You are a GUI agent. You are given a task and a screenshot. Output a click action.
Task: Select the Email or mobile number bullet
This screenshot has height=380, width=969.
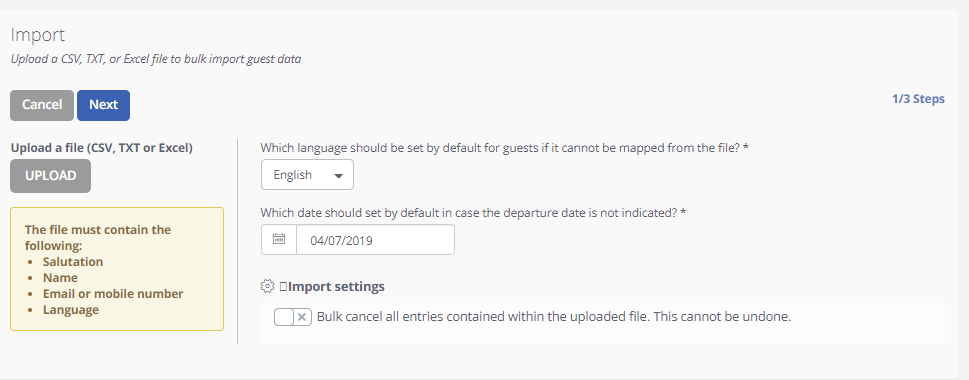click(x=113, y=294)
